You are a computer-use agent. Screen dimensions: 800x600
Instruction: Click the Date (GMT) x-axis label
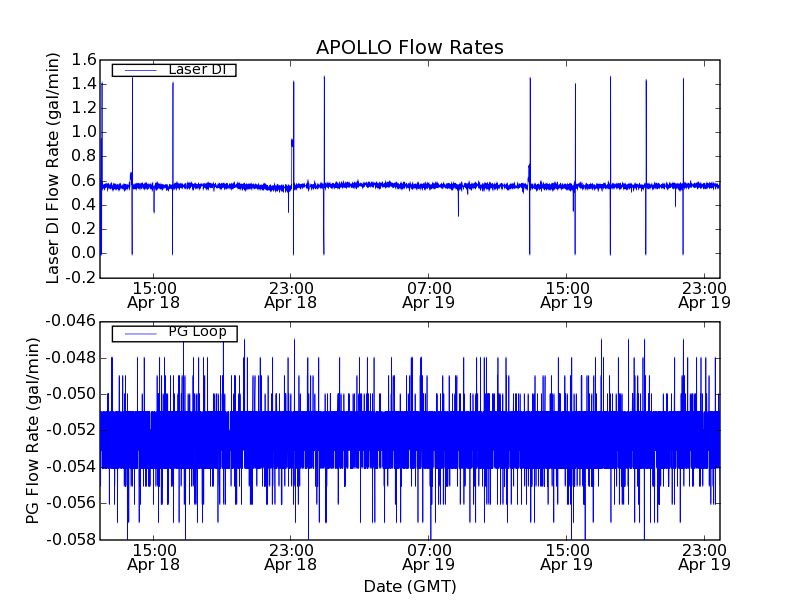[x=409, y=586]
